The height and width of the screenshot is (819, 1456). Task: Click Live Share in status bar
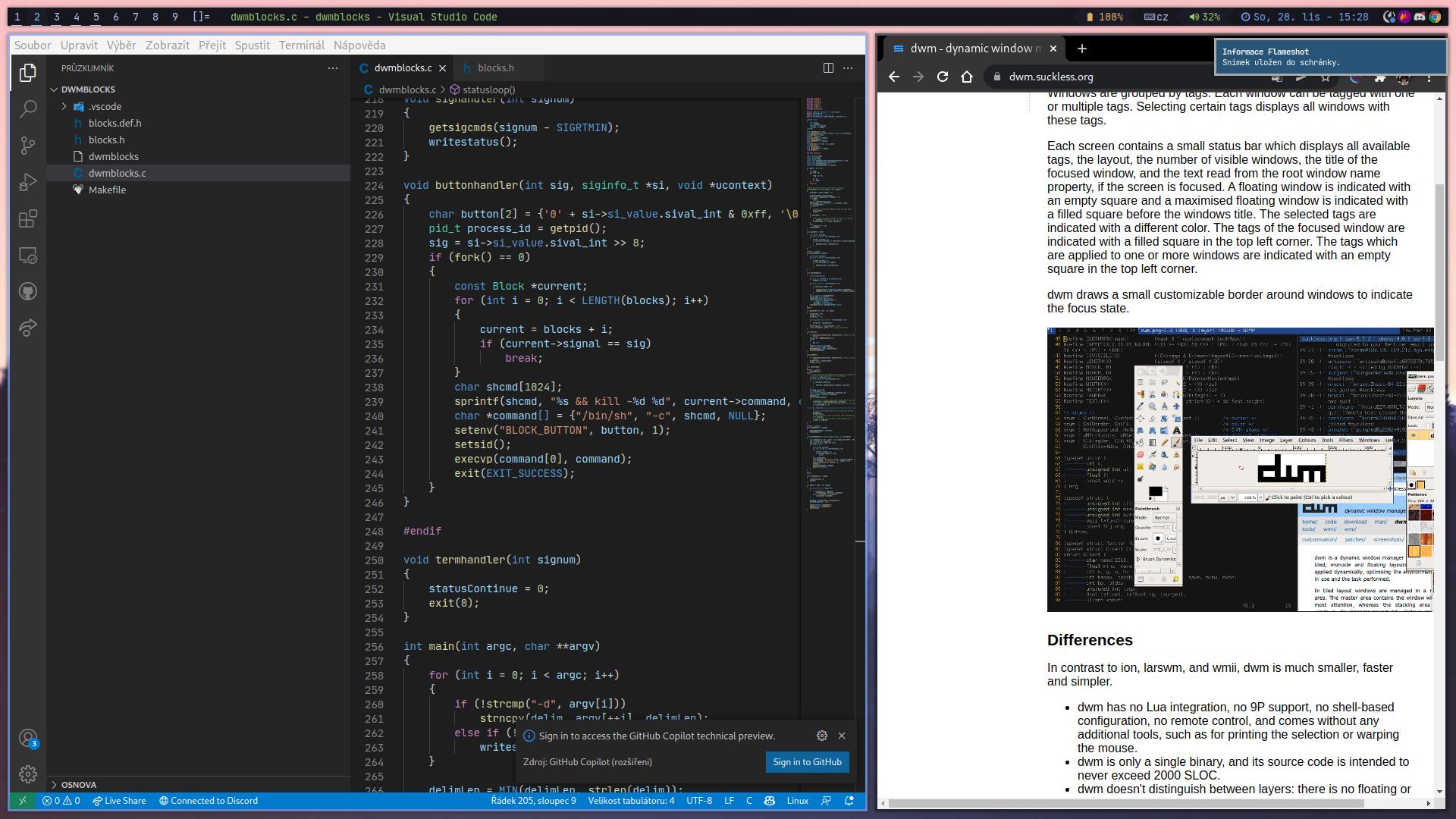tap(119, 801)
